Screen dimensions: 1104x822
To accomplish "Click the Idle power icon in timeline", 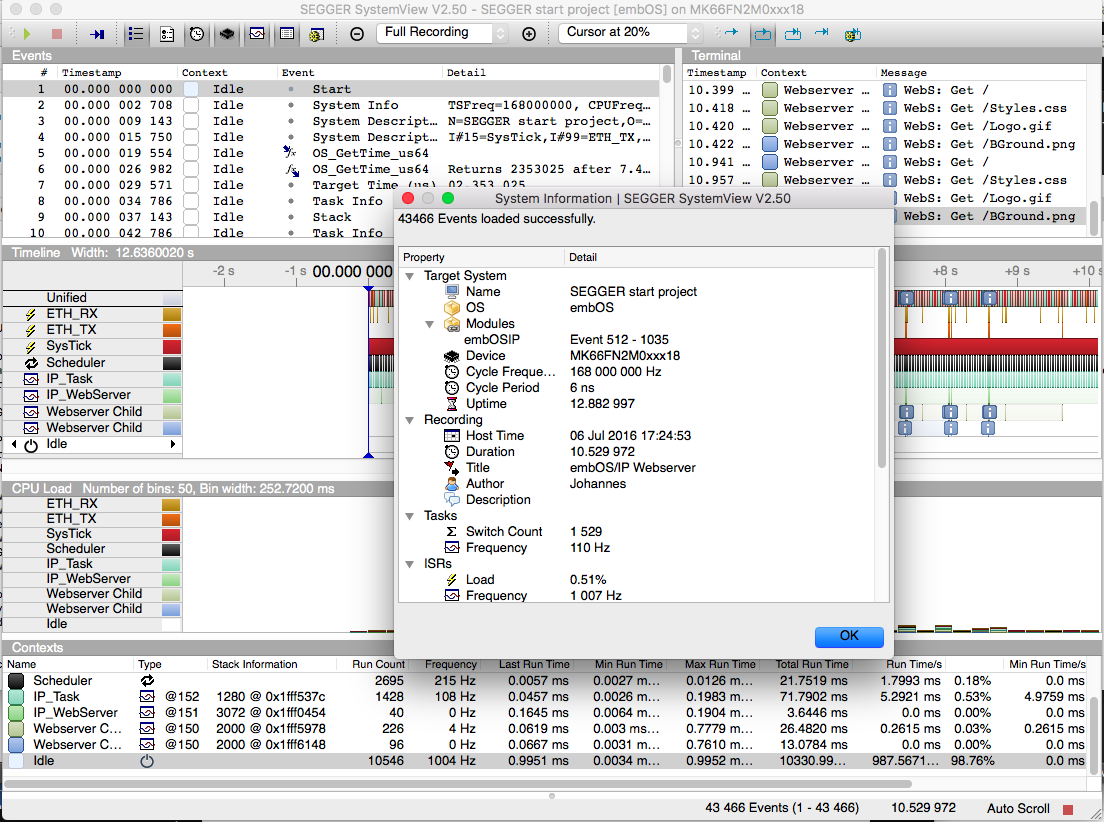I will (30, 444).
